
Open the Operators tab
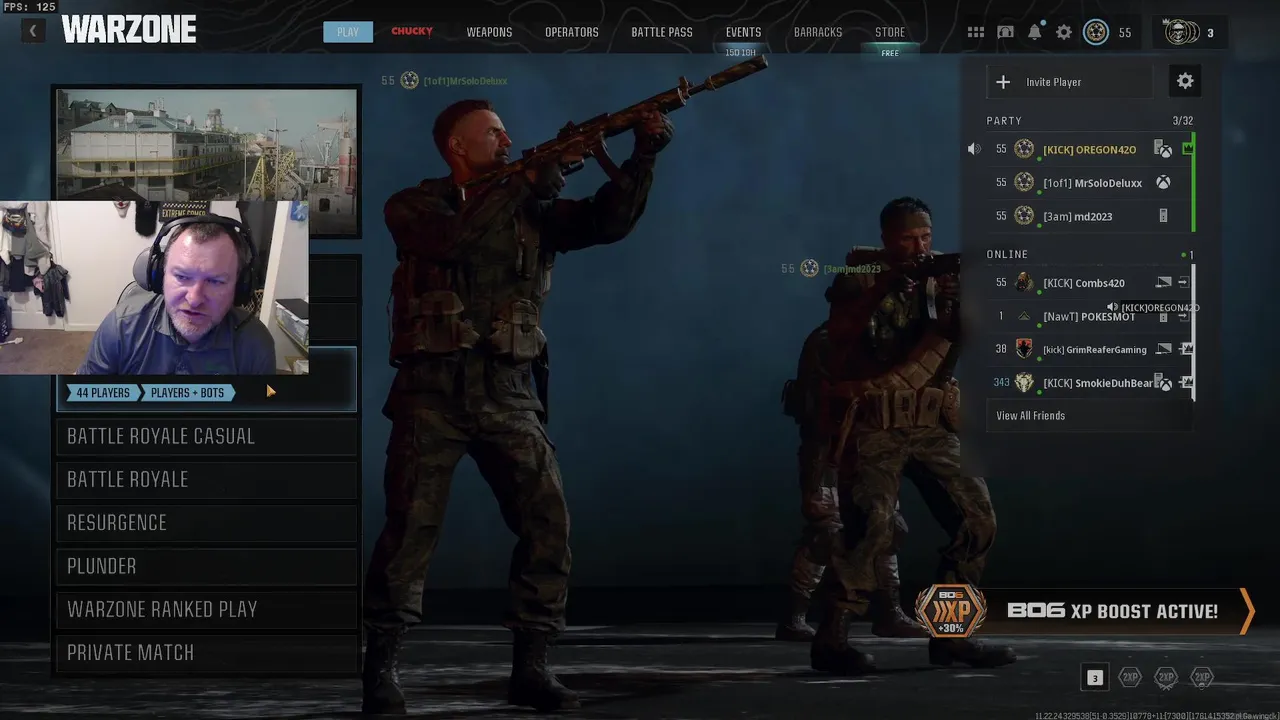point(572,32)
